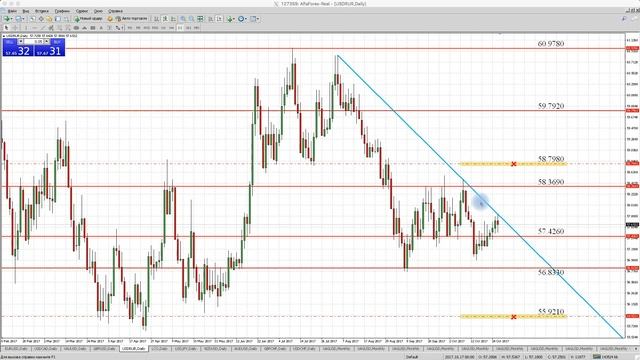The width and height of the screenshot is (640, 360).
Task: Pick the horizontal line drawing tool
Action: click(x=34, y=28)
